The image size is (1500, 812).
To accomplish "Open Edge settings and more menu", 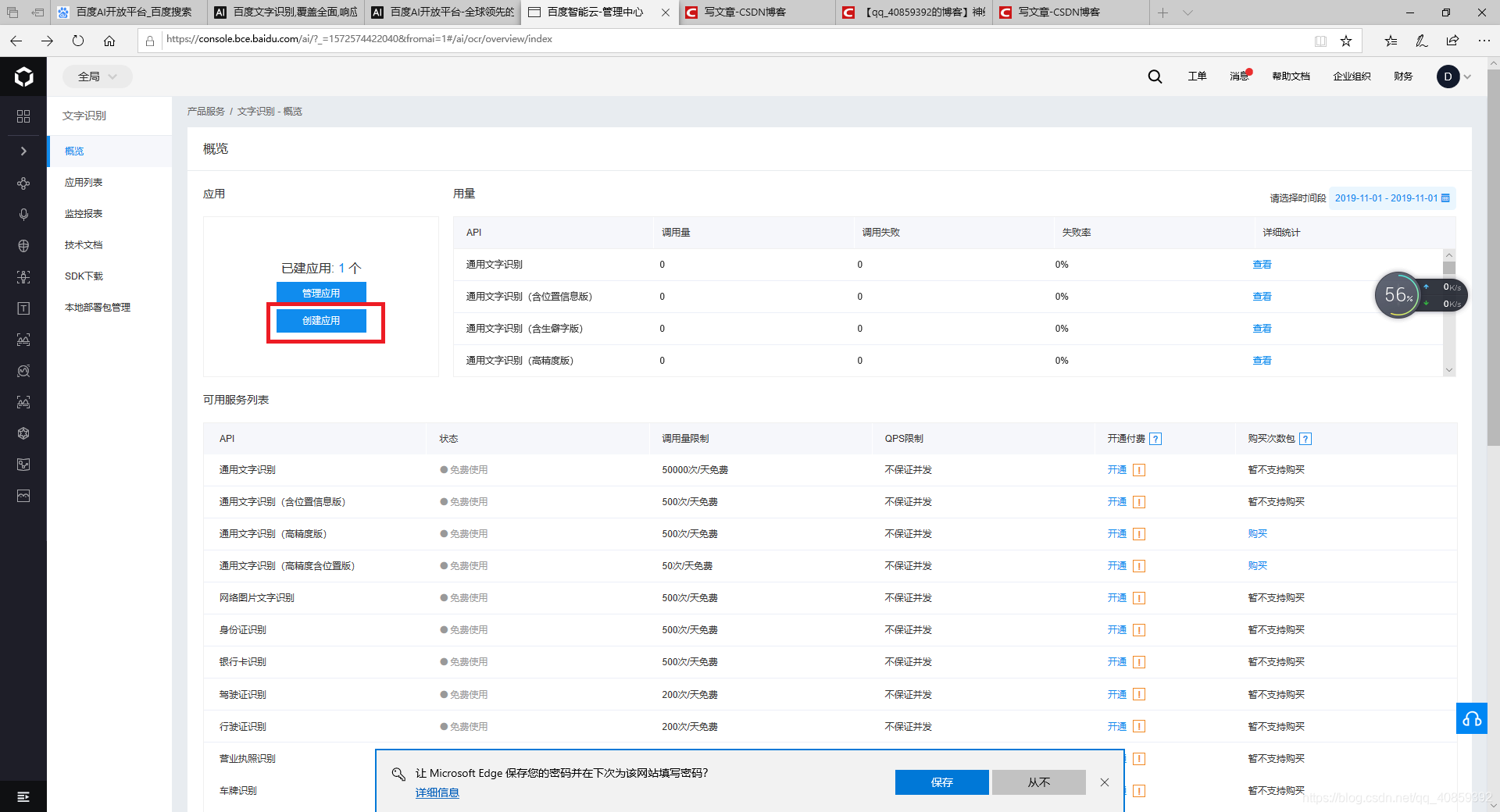I will pos(1484,41).
